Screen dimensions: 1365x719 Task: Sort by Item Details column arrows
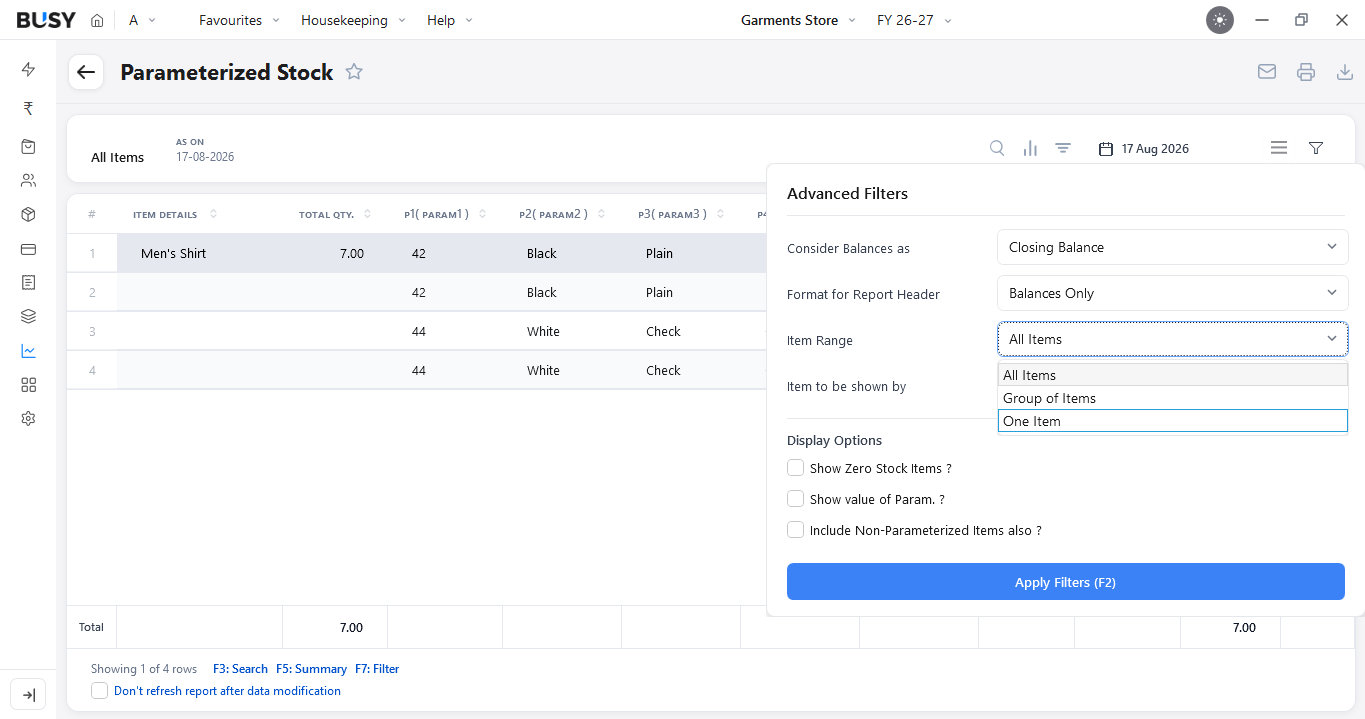[x=213, y=214]
